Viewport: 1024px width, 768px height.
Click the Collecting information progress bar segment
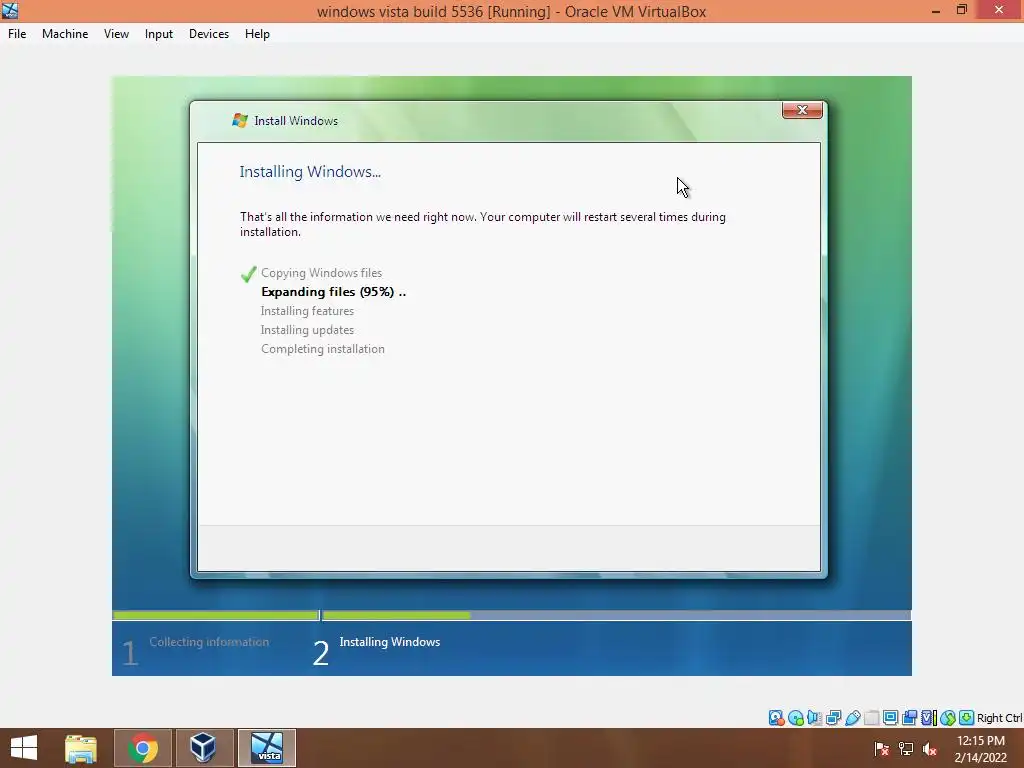216,615
